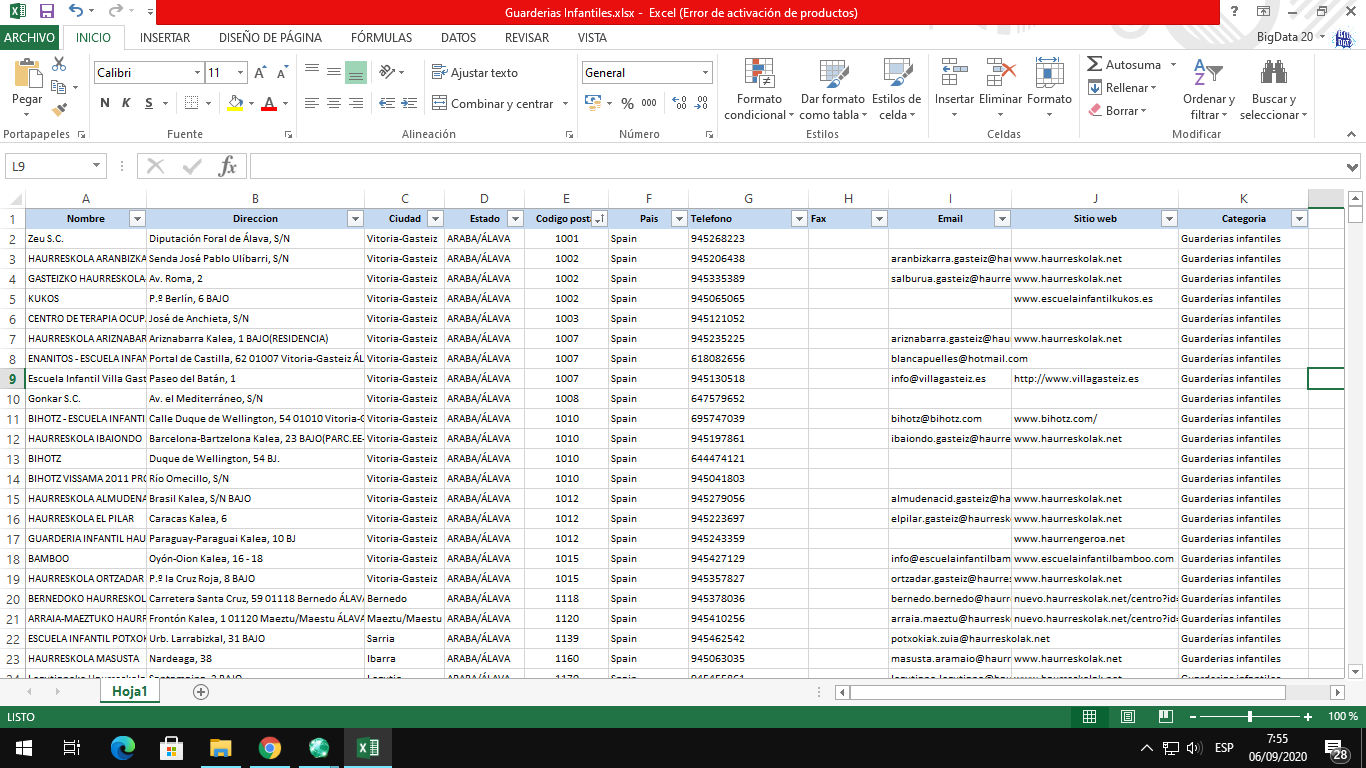Viewport: 1366px width, 768px height.
Task: Open filter dropdown for Ciudad column
Action: click(435, 219)
